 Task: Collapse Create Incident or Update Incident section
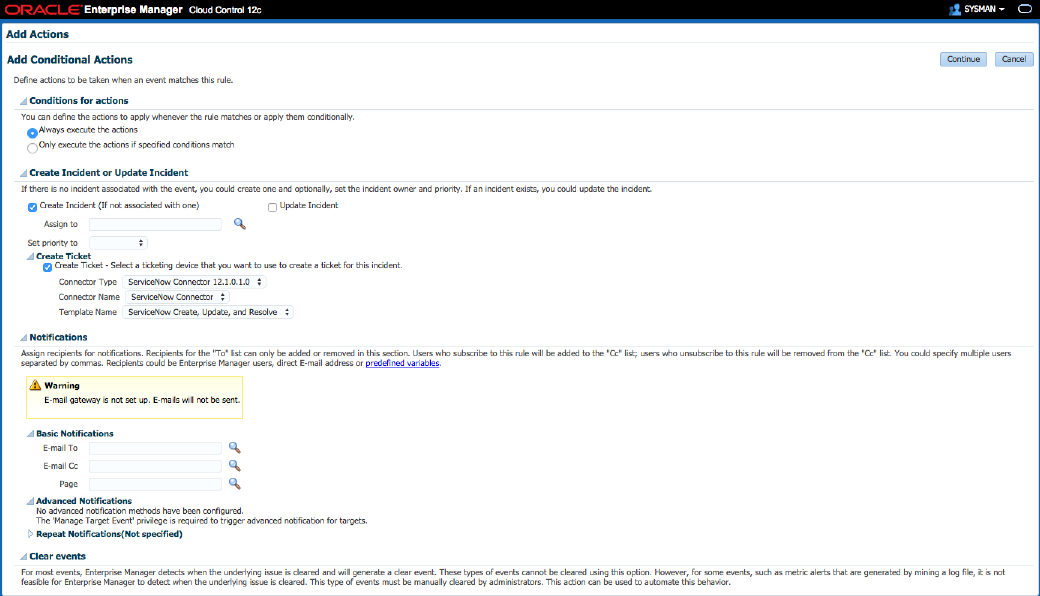click(23, 173)
